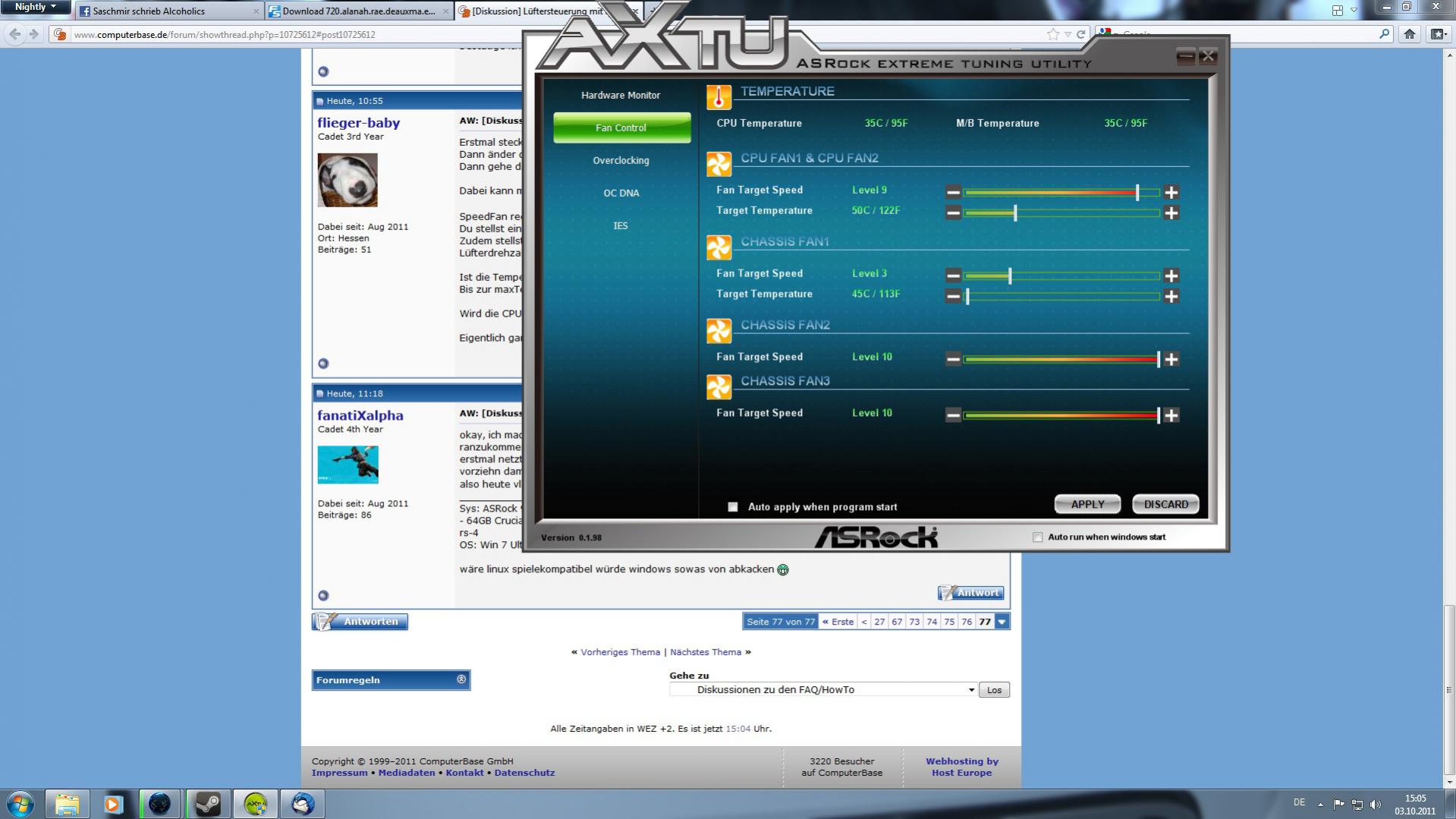
Task: Go to forum page 76
Action: (x=967, y=622)
